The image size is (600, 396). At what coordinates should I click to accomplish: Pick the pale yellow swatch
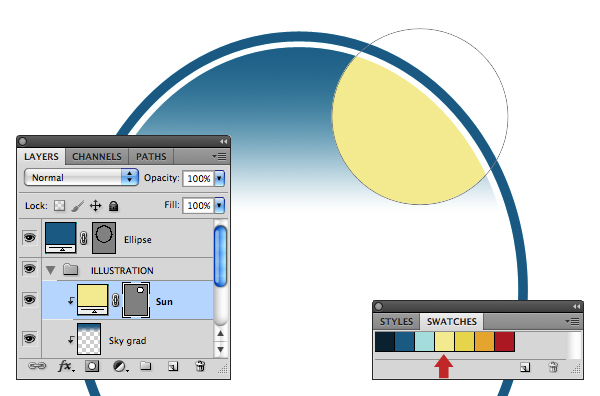tap(445, 342)
